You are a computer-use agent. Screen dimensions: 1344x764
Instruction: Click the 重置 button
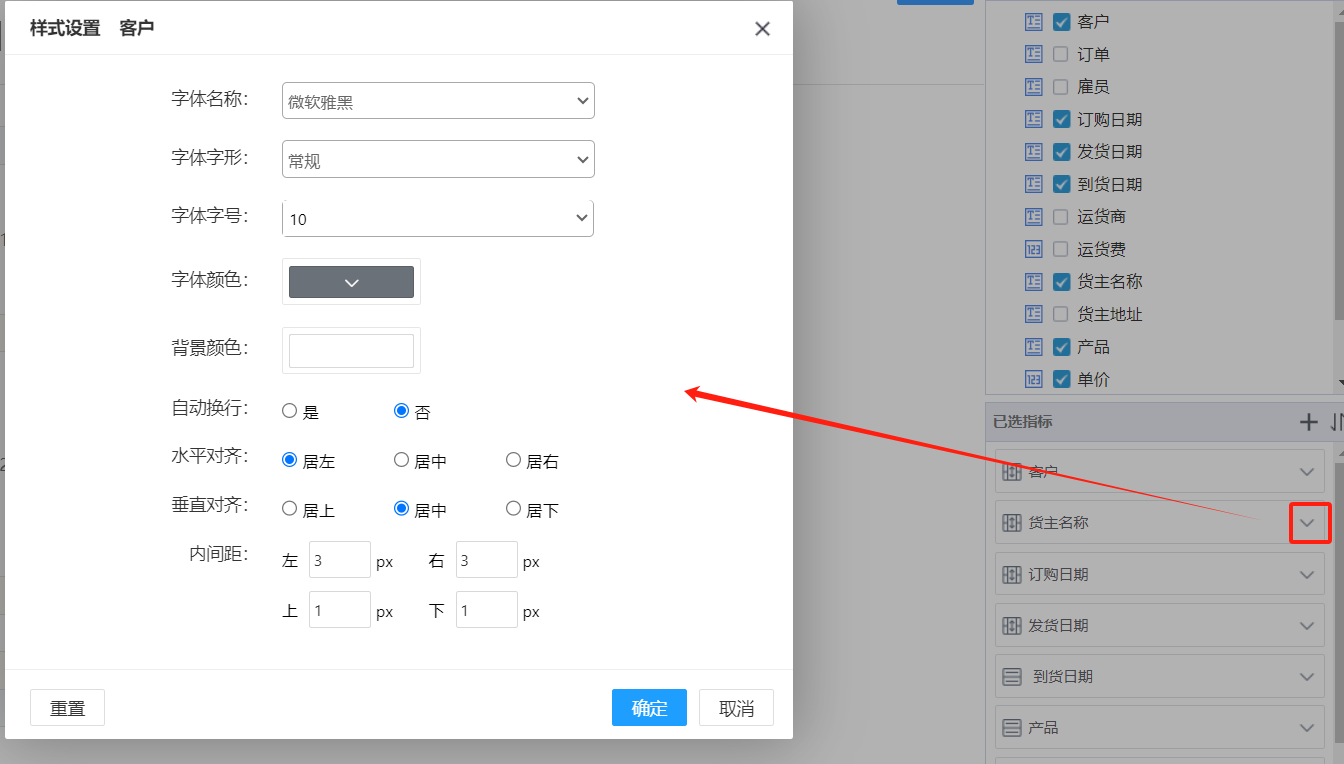pos(68,708)
